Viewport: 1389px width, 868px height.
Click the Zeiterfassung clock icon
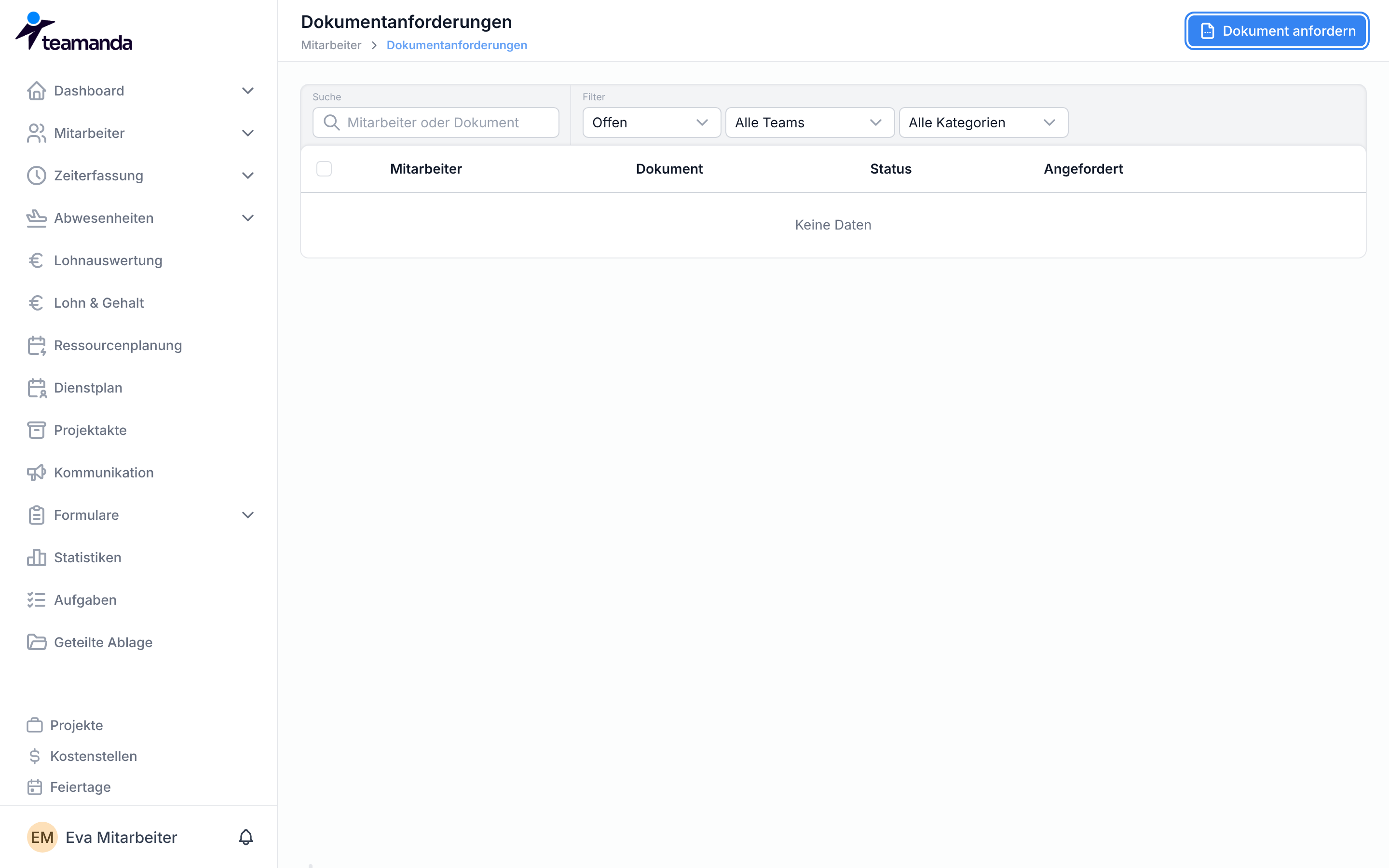(x=36, y=176)
